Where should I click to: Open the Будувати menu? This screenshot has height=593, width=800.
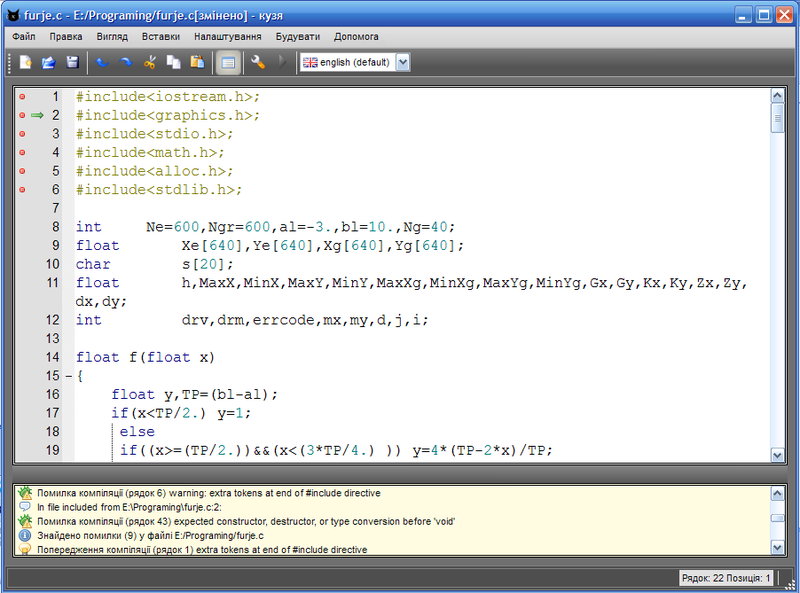[x=298, y=37]
